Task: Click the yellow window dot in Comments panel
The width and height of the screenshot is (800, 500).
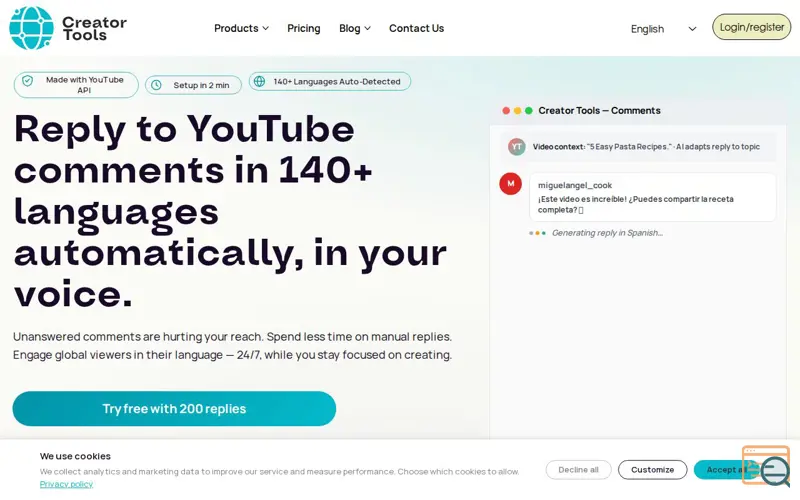Action: click(x=517, y=111)
